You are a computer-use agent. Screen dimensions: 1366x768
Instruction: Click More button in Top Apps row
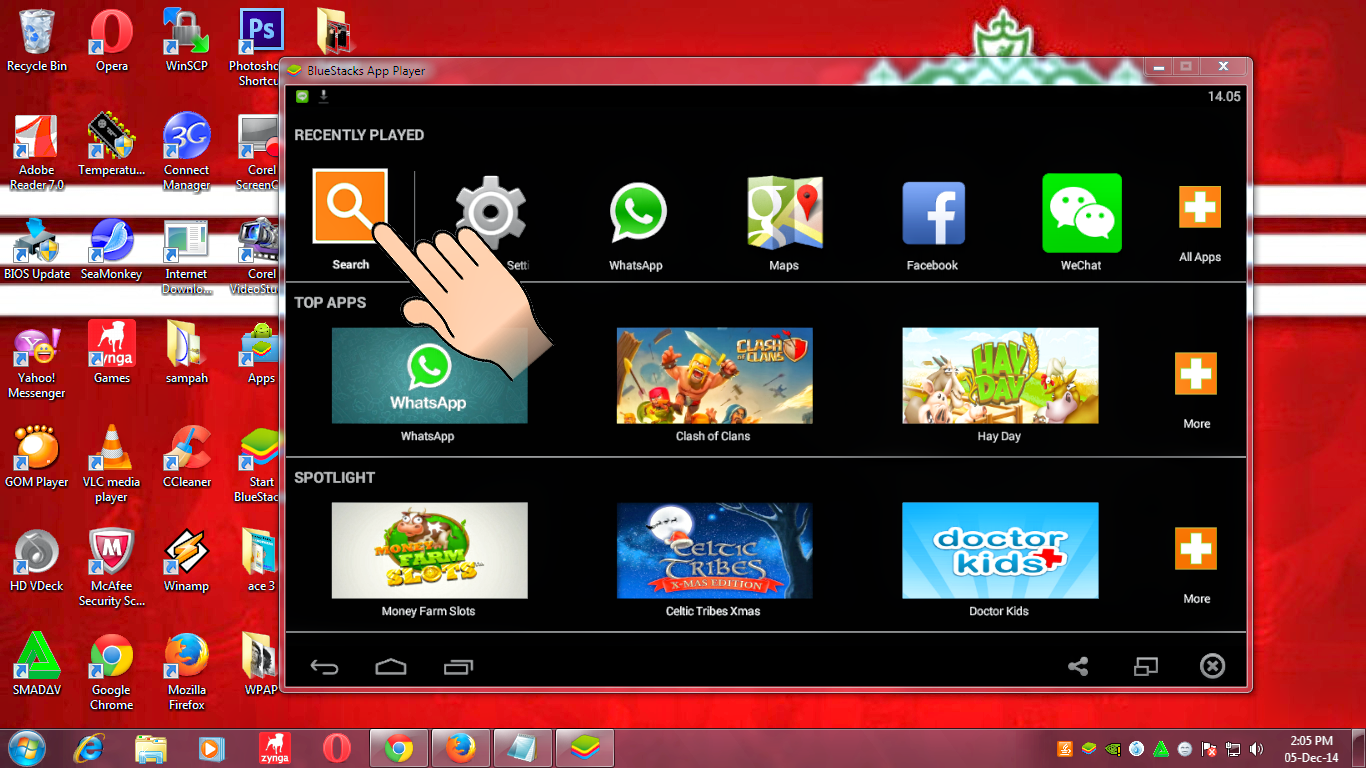click(x=1196, y=374)
